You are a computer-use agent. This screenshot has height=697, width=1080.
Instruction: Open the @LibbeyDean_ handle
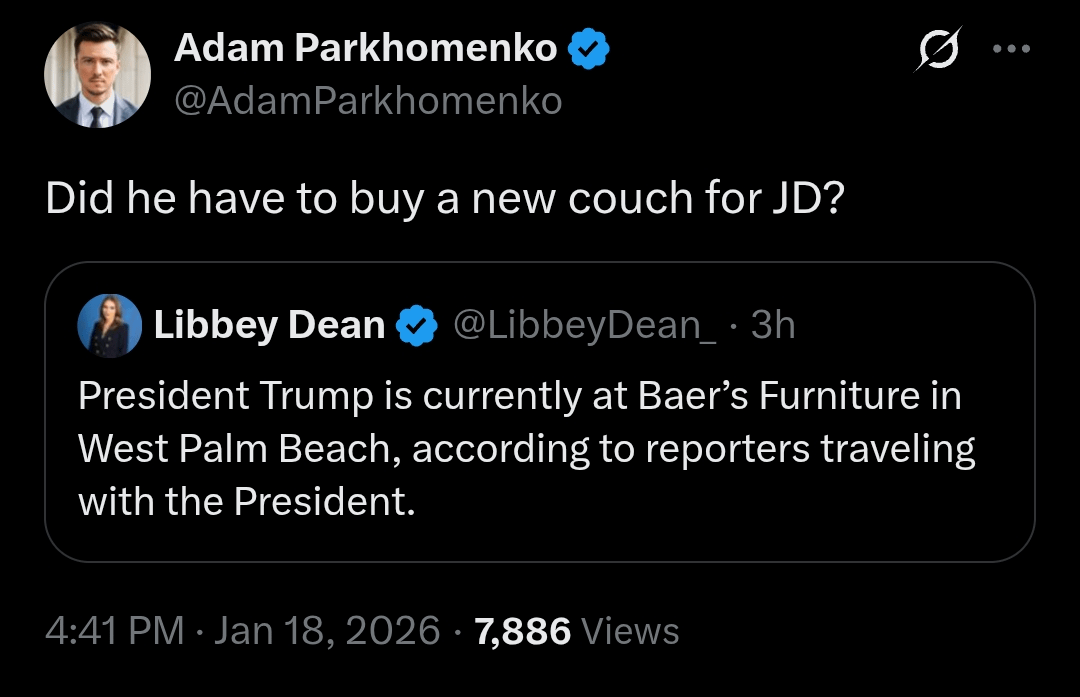(x=585, y=325)
